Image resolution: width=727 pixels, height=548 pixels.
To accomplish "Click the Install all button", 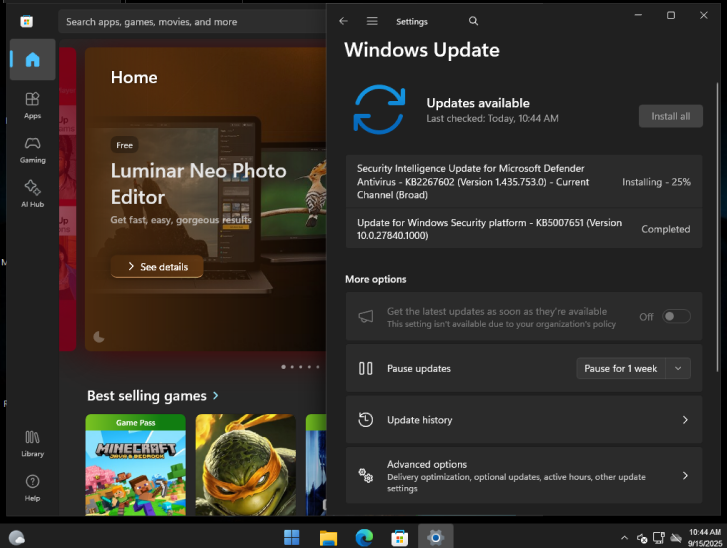I will tap(670, 116).
